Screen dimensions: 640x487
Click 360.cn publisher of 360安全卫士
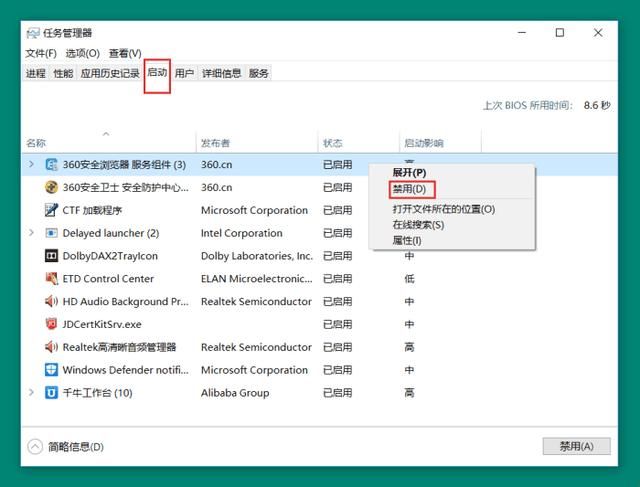click(x=217, y=187)
